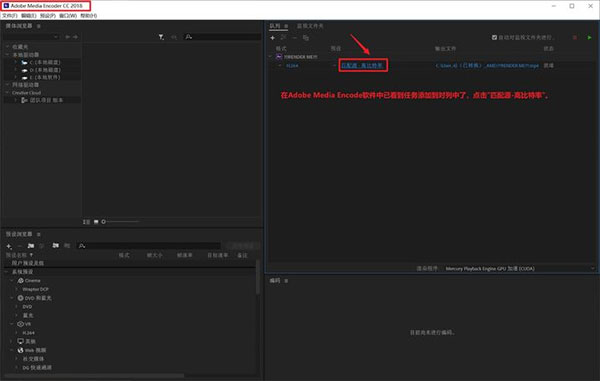This screenshot has width=600, height=381.
Task: Click the apply preset button in preset browser
Action: pyautogui.click(x=242, y=246)
